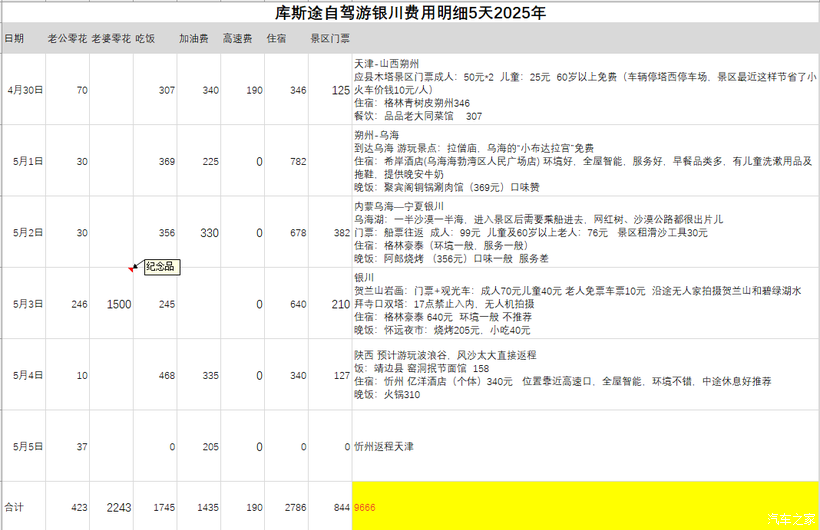Click the yellow total cell showing 9666

(586, 506)
